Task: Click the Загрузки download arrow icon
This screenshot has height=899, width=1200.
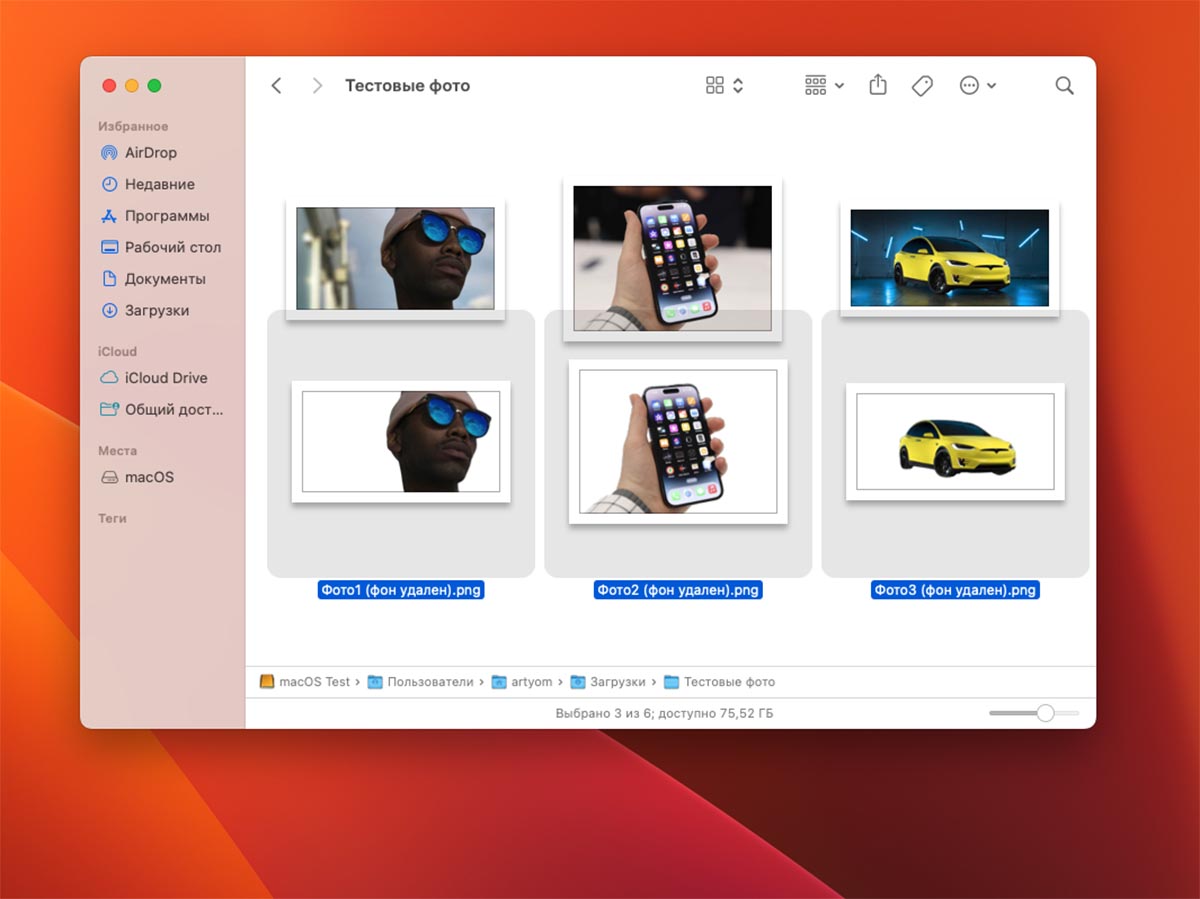Action: click(110, 311)
